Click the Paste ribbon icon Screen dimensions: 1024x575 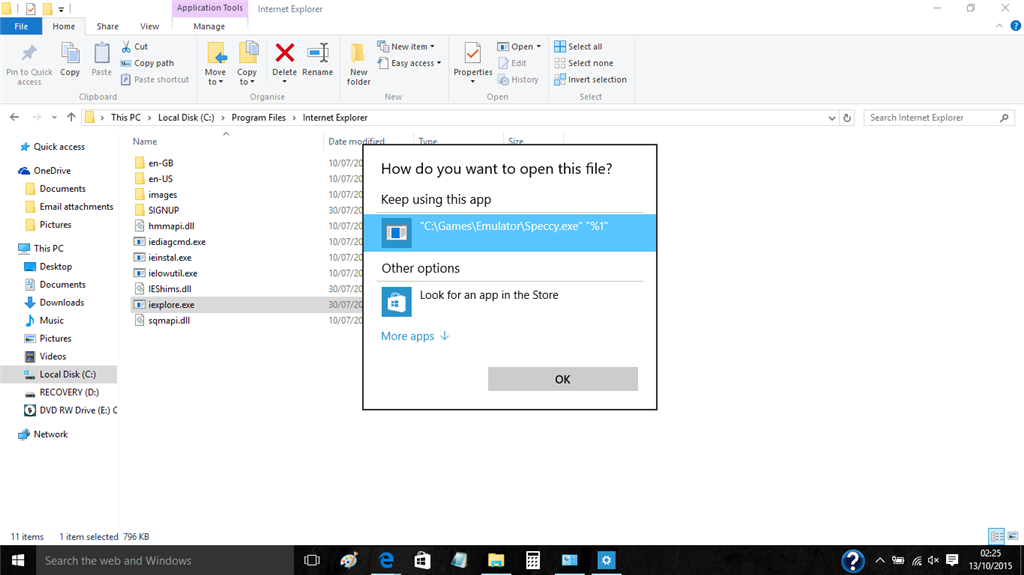coord(101,53)
